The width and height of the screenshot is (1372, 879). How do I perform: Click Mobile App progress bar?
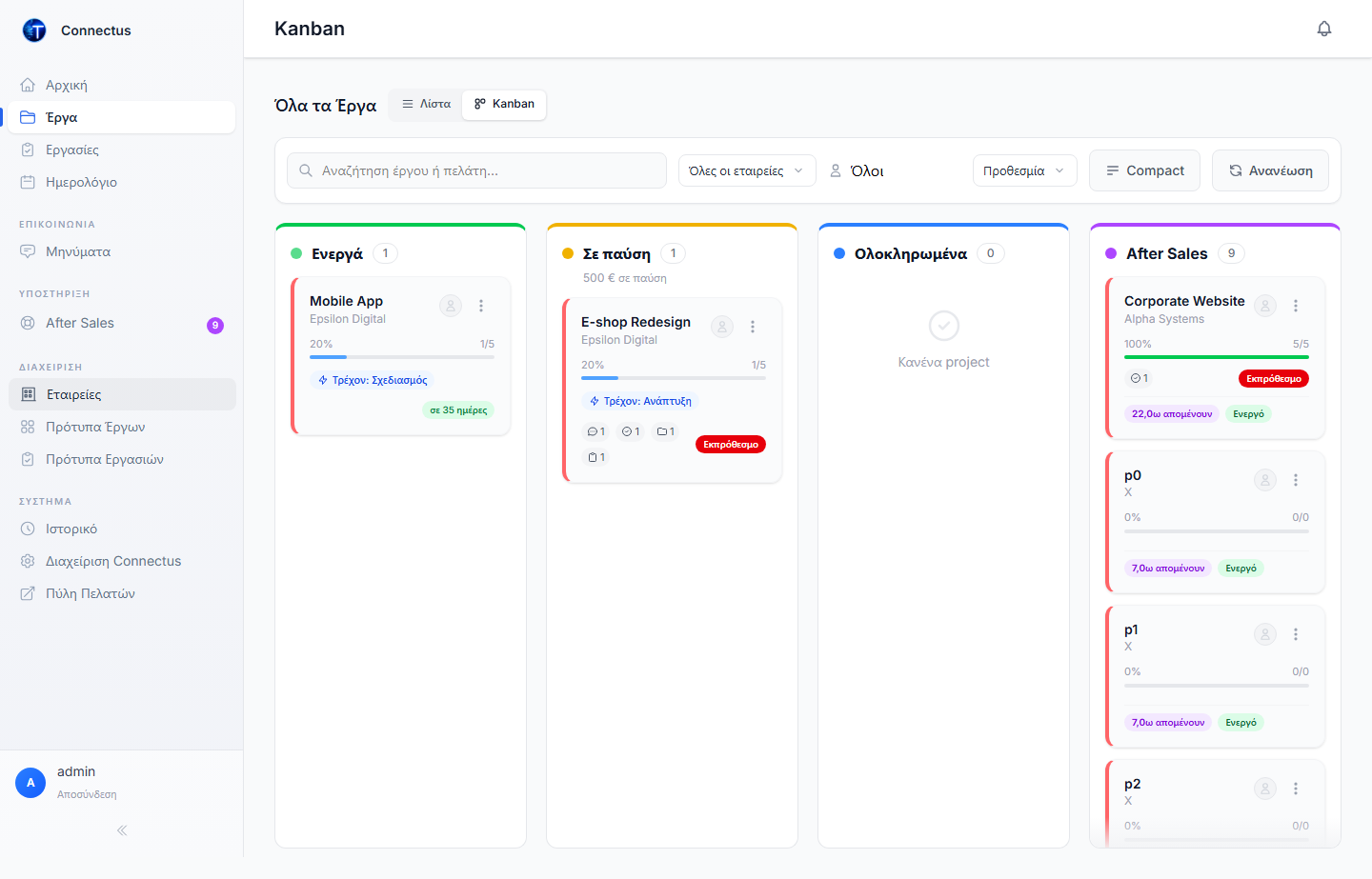(402, 357)
